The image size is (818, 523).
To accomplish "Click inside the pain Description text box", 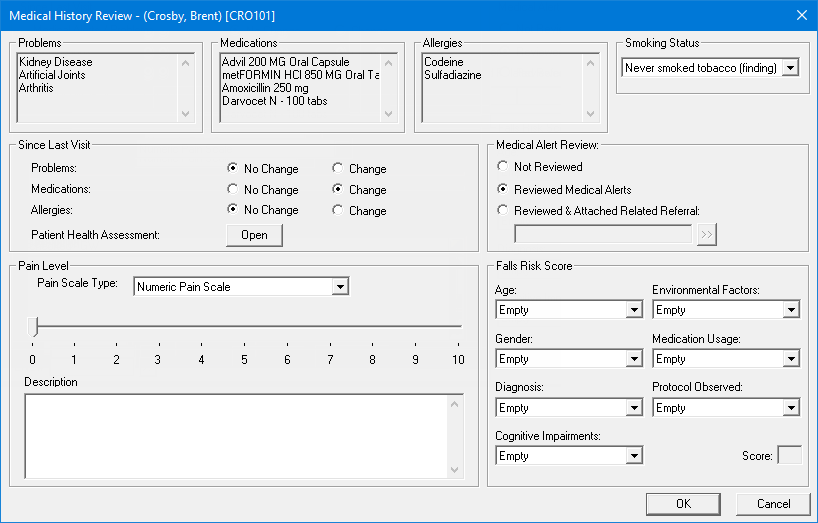I will coord(236,435).
